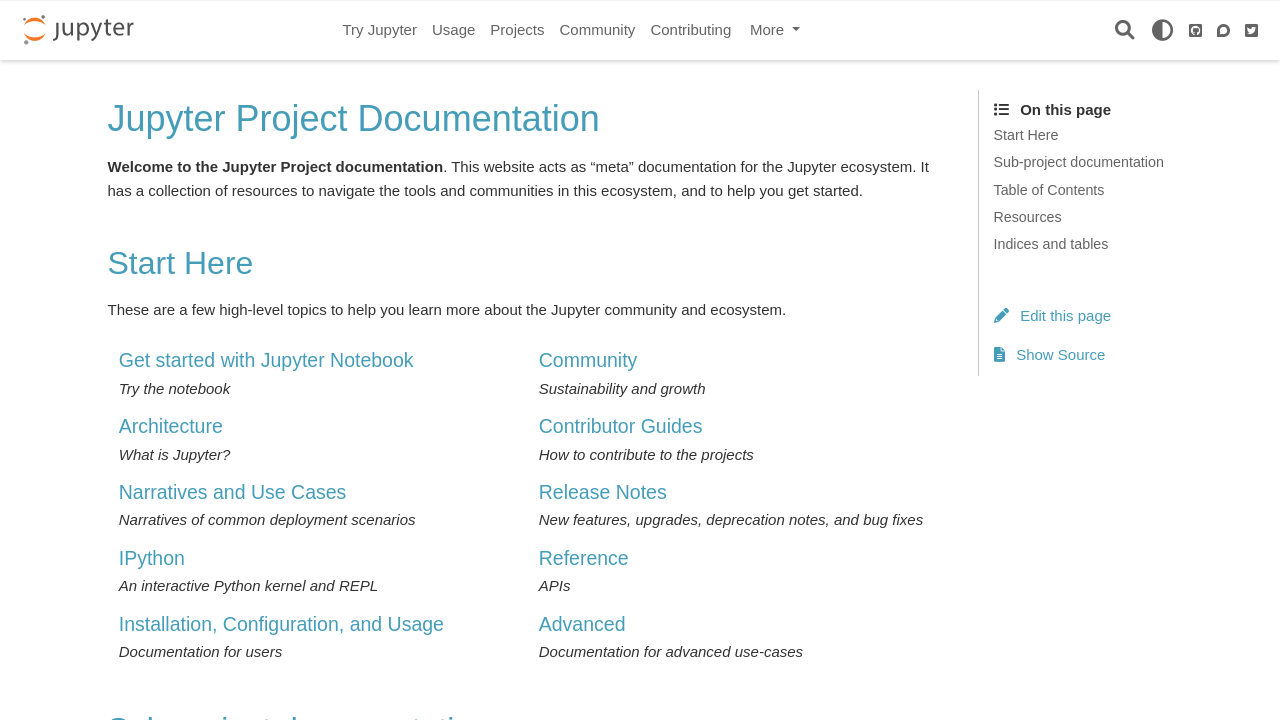The width and height of the screenshot is (1280, 720).
Task: Go to Resources in On this page
Action: [1027, 217]
